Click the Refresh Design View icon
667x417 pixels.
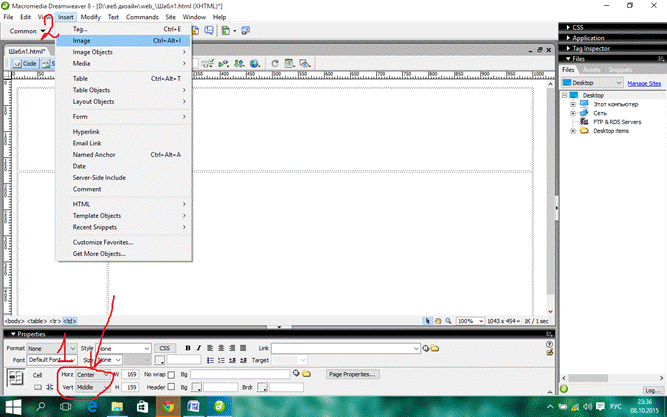coord(275,63)
